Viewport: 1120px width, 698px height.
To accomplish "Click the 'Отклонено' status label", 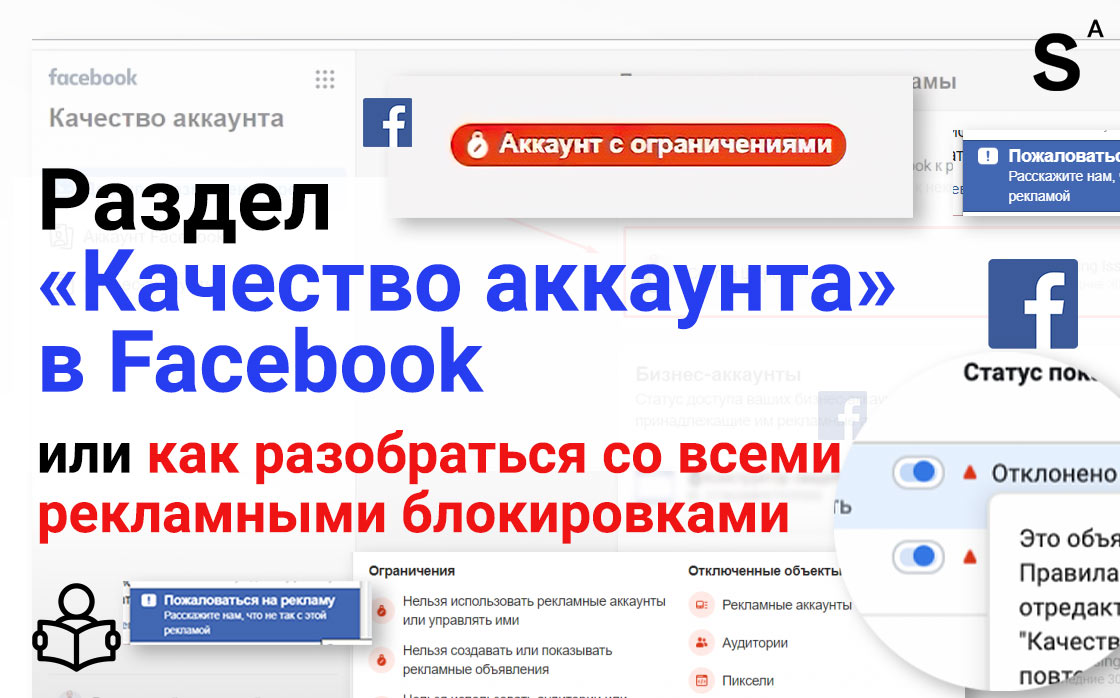I will 1054,473.
